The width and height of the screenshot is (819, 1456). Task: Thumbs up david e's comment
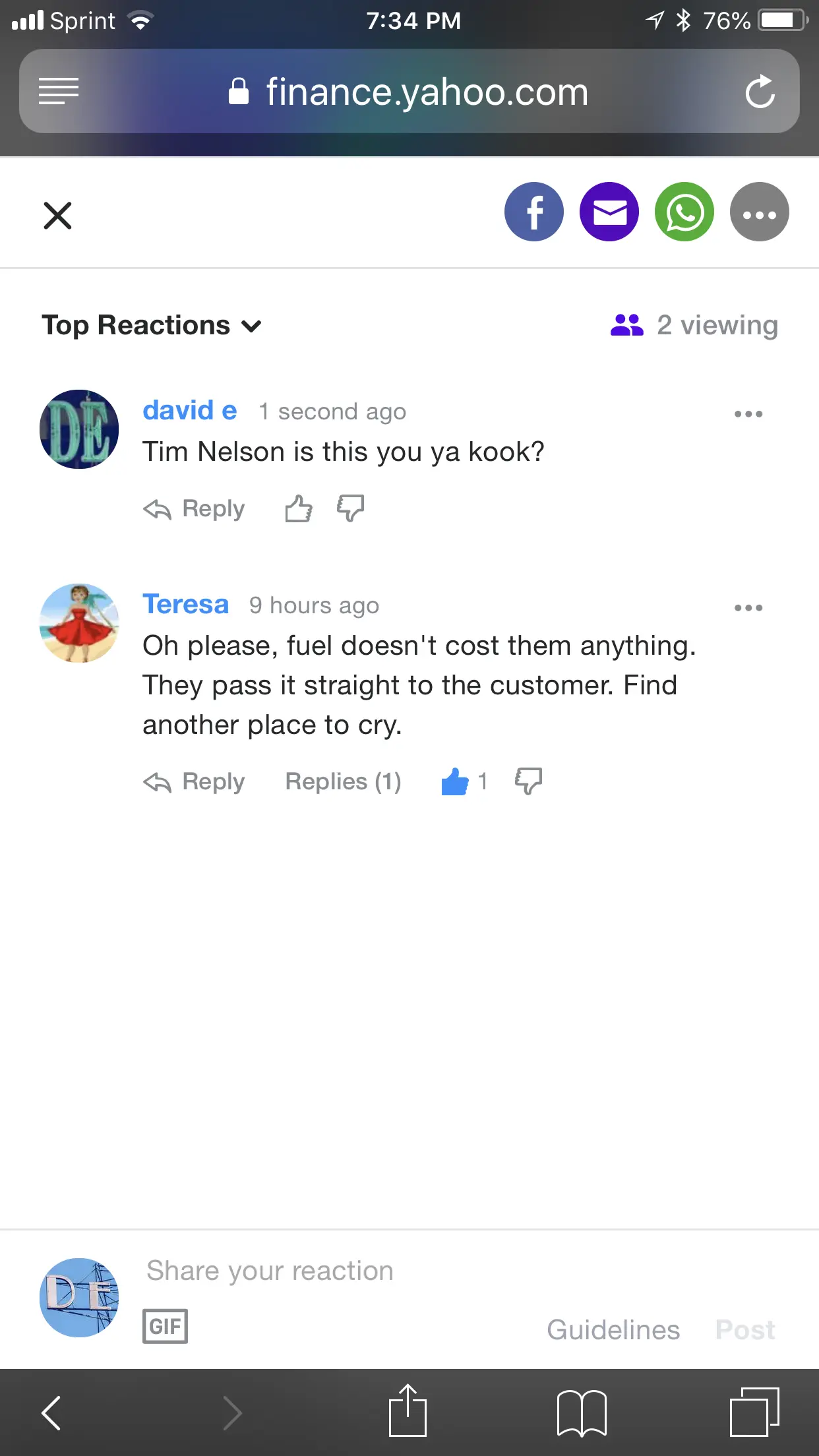click(298, 508)
